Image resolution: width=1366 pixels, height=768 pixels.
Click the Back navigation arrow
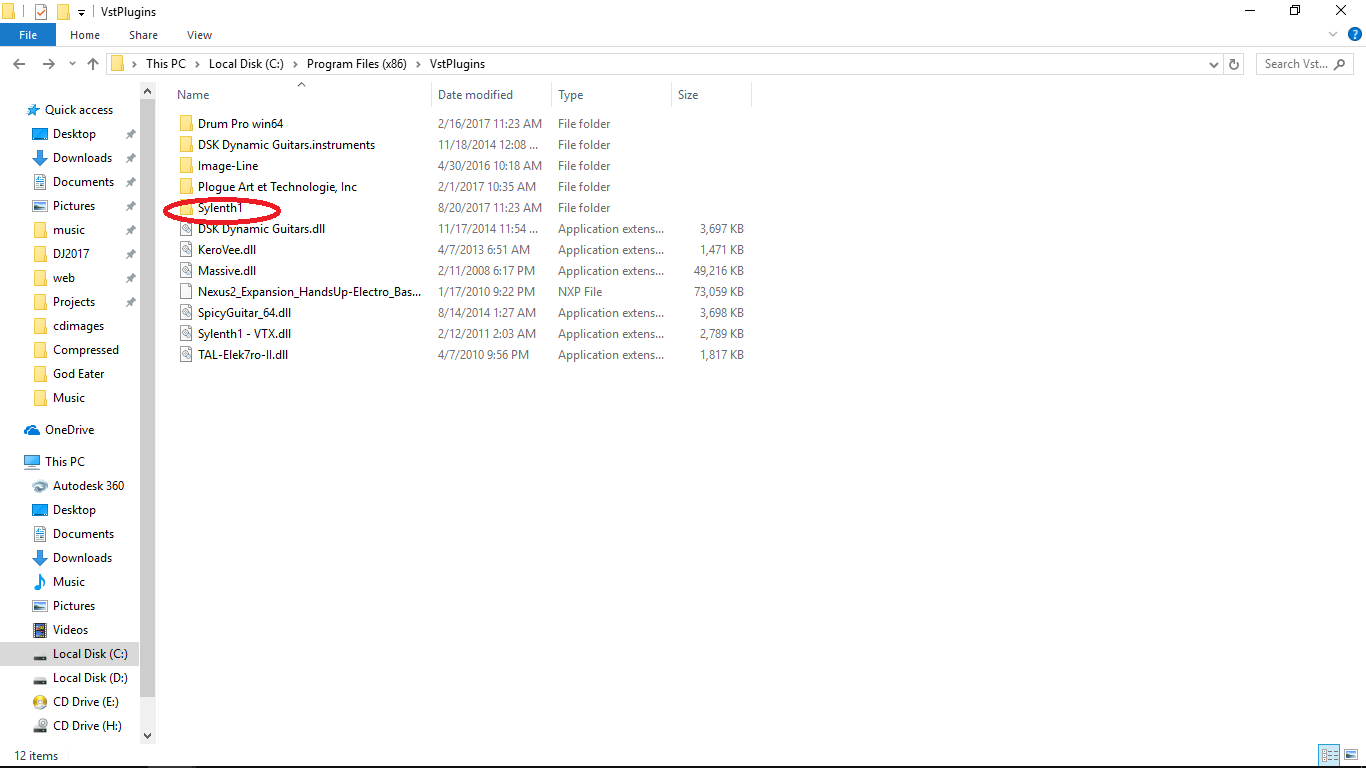coord(18,64)
